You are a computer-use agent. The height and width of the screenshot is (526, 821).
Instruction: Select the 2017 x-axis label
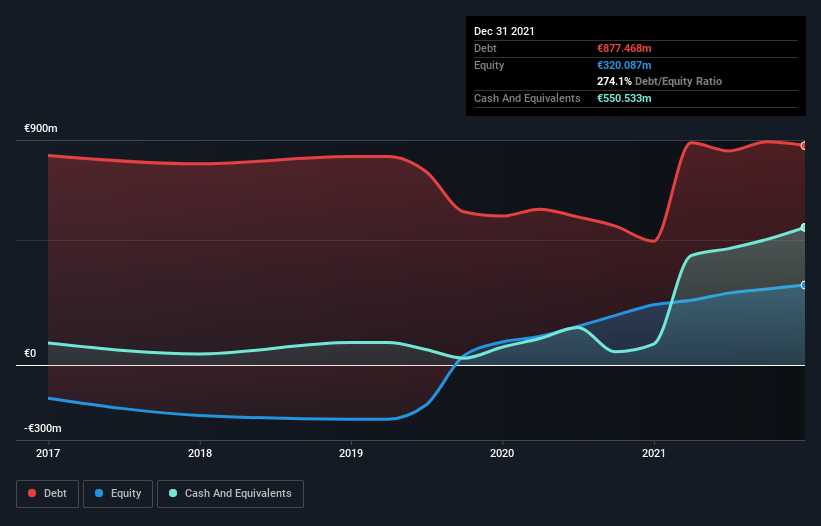click(x=48, y=453)
